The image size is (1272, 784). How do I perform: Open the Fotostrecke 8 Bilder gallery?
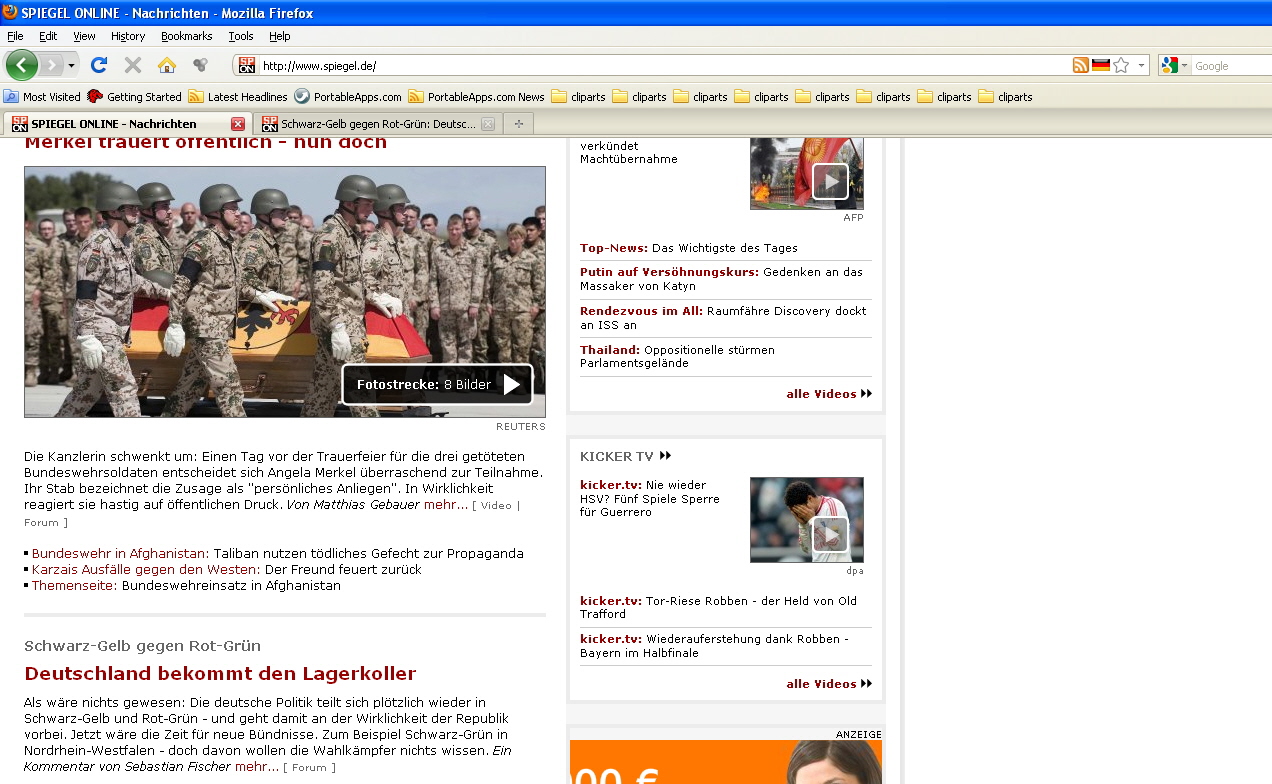pos(437,385)
